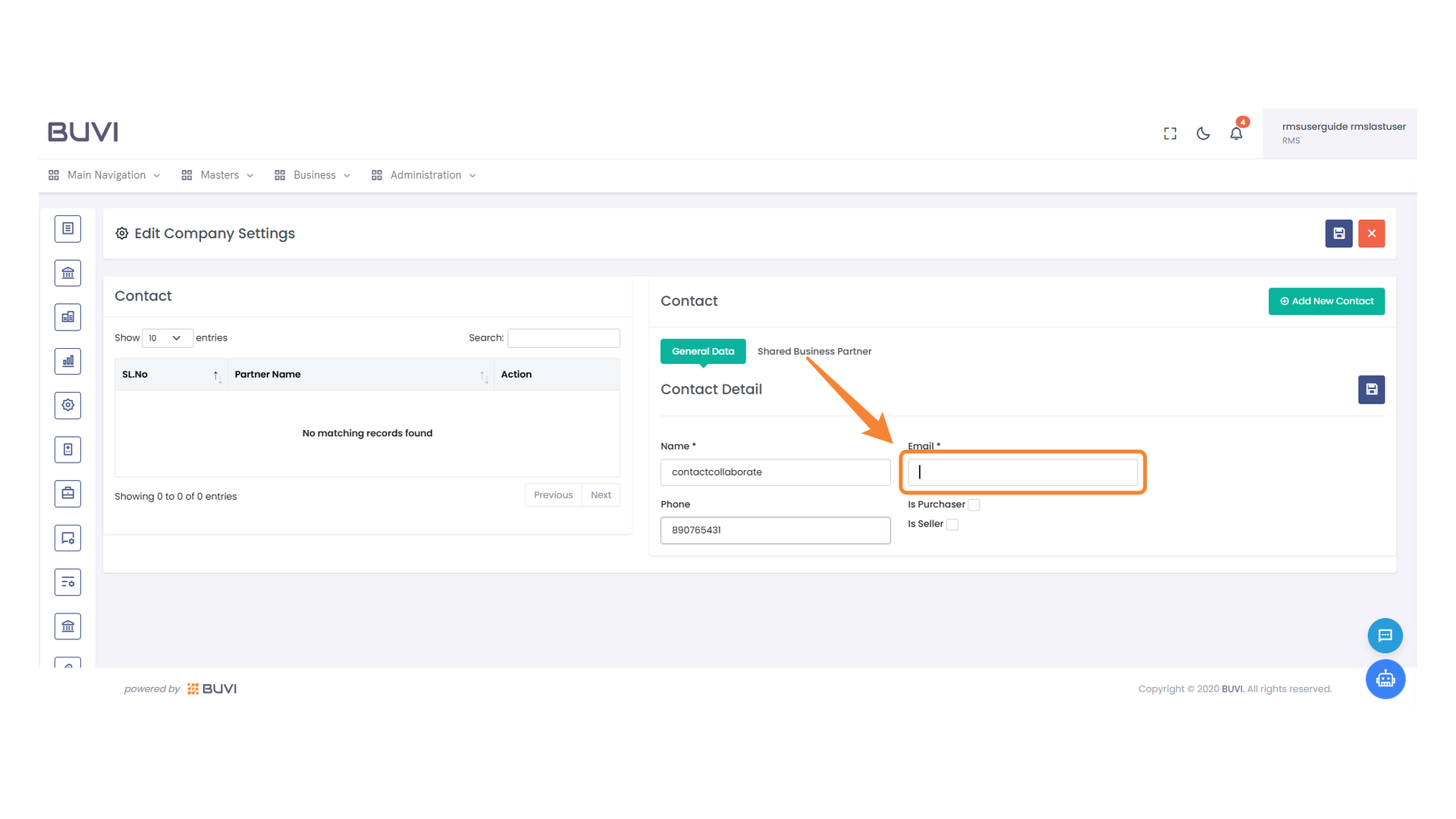
Task: Launch the chatbot icon at bottom right
Action: click(x=1385, y=679)
